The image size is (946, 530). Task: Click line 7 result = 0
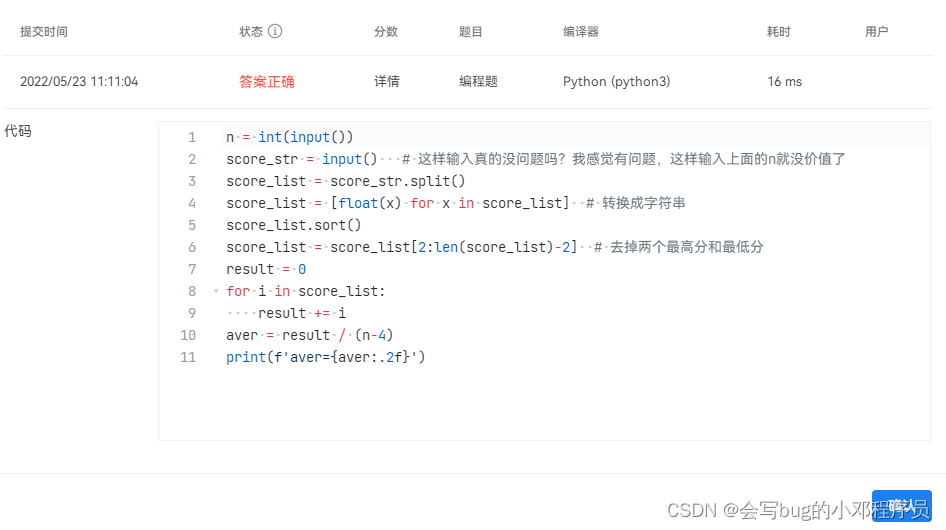coord(266,269)
